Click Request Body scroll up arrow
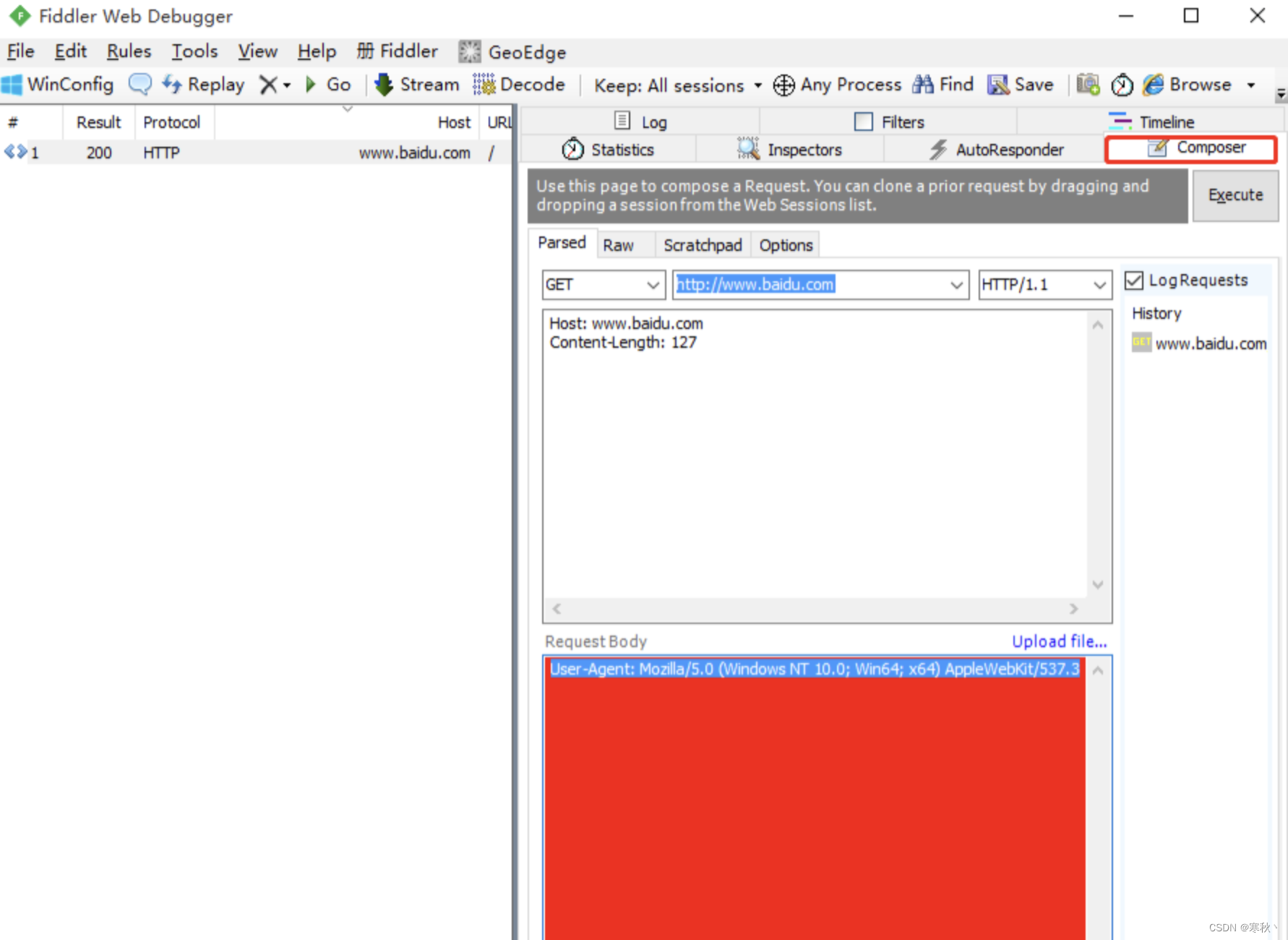This screenshot has width=1288, height=940. pos(1098,671)
